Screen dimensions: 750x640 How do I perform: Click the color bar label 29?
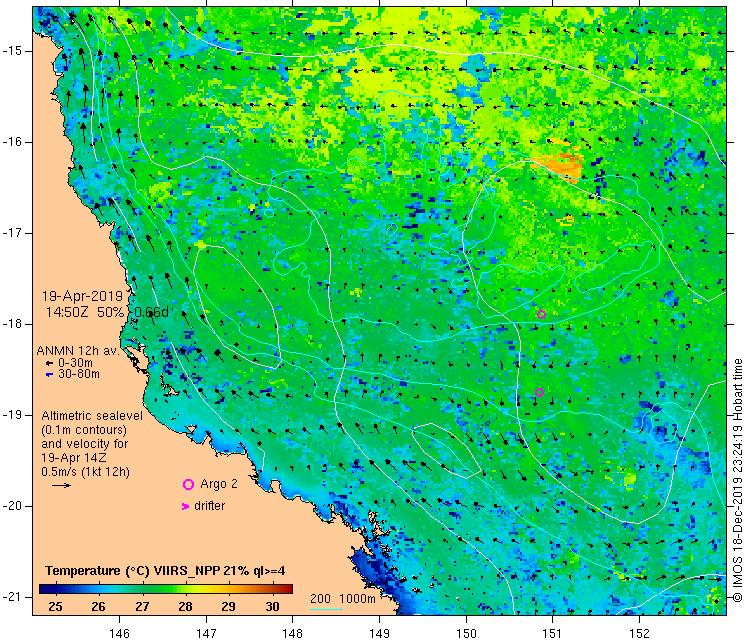tap(229, 607)
